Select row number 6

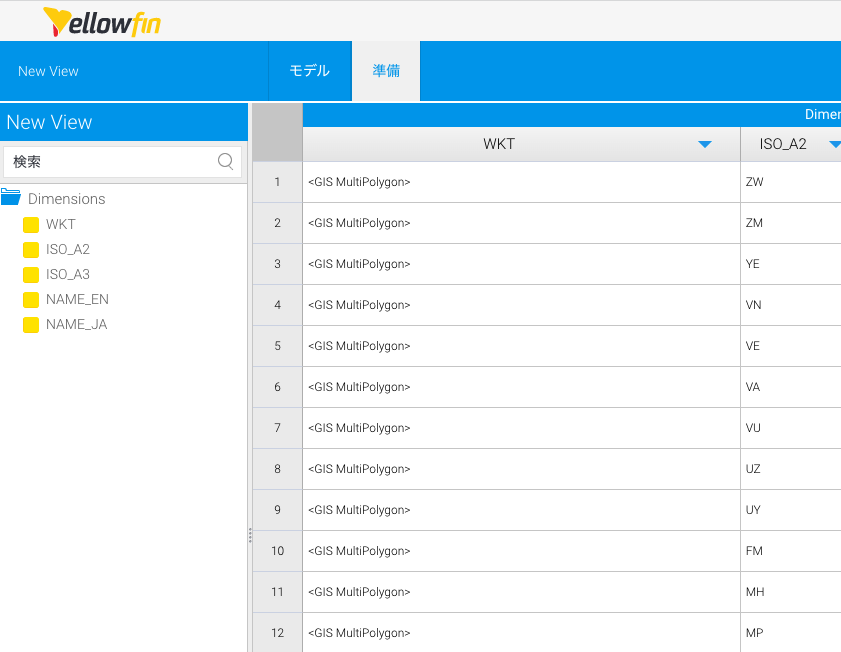pyautogui.click(x=277, y=387)
